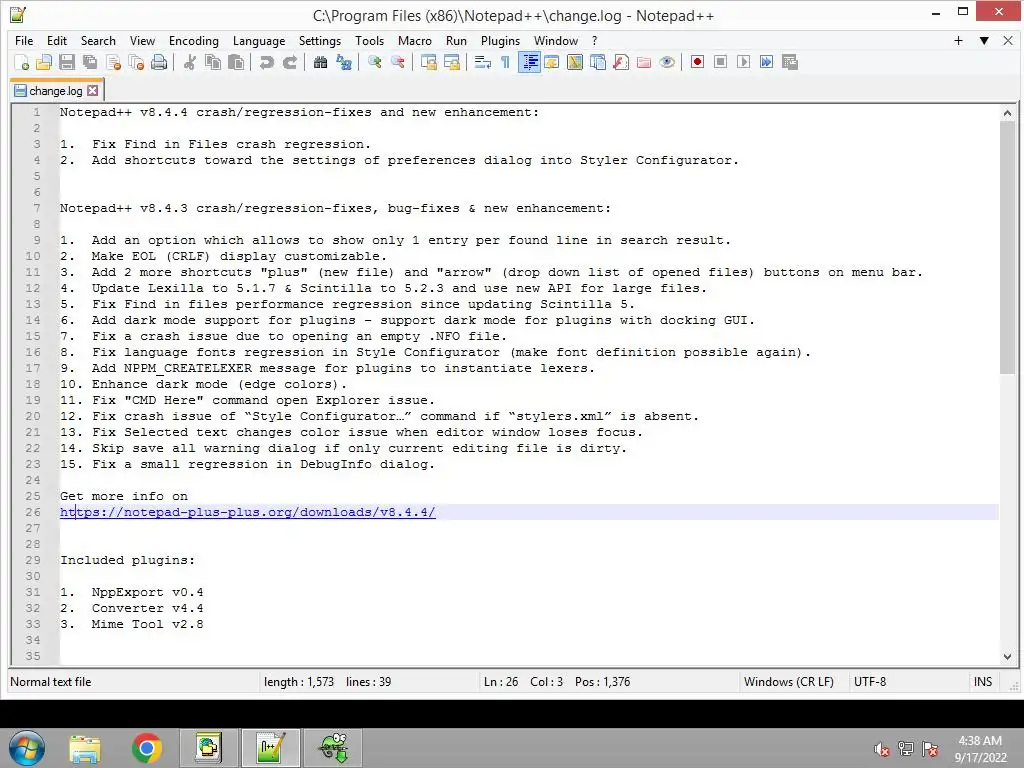Viewport: 1024px width, 768px height.
Task: Click the Close document toolbar icon
Action: click(x=113, y=62)
